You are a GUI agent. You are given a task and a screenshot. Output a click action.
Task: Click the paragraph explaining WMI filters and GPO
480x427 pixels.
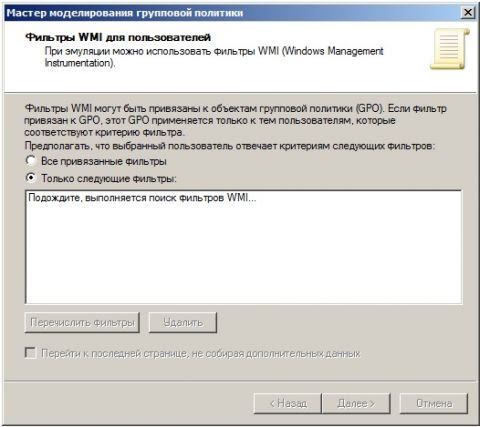coord(235,120)
